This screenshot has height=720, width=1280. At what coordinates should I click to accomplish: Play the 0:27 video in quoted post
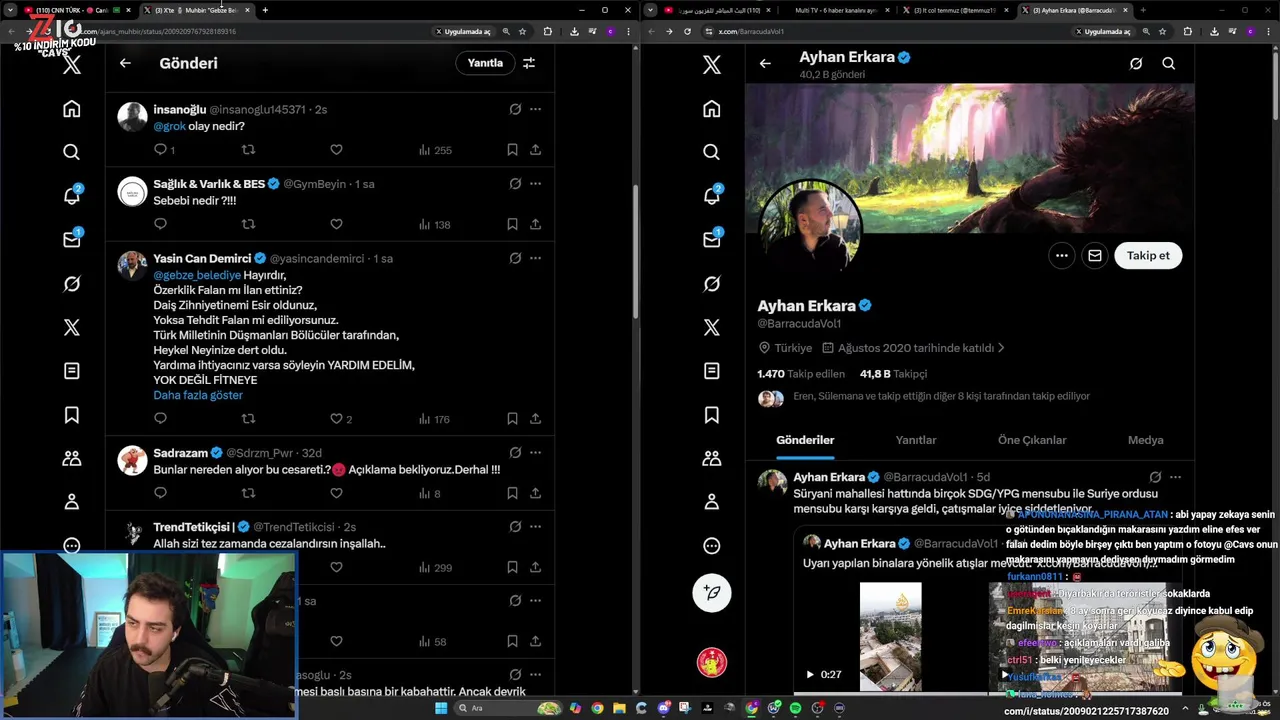click(810, 674)
